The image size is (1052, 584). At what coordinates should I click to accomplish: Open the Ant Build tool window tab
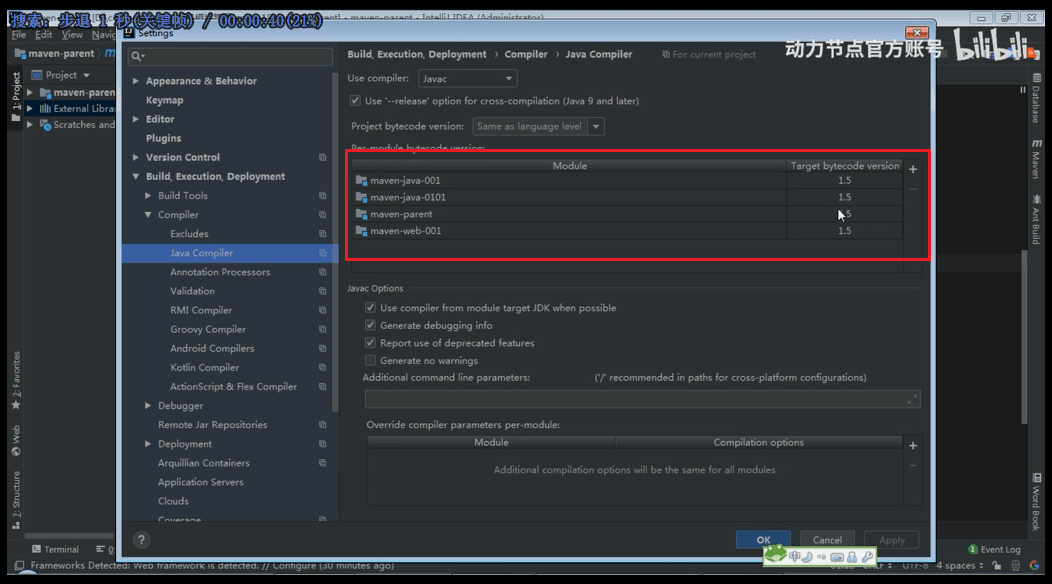(x=1037, y=220)
